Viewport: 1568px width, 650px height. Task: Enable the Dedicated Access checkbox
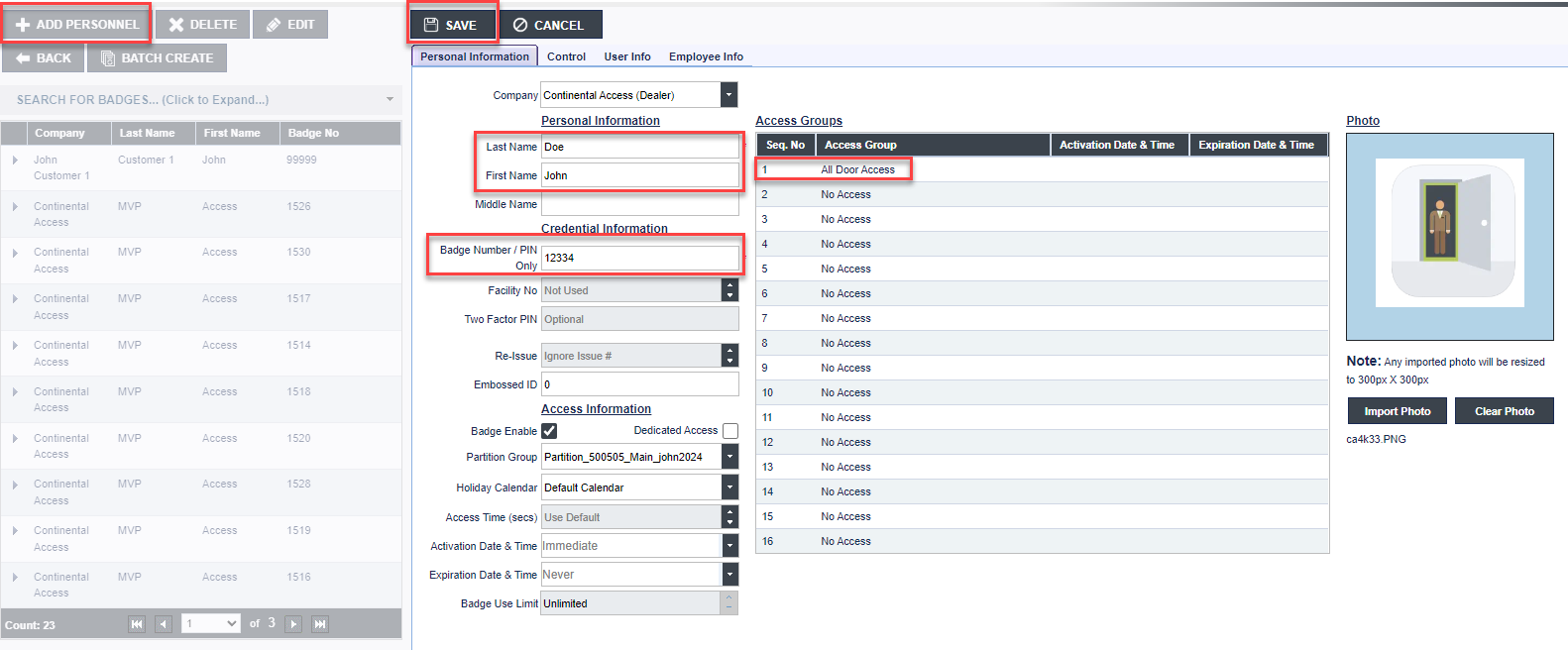[x=730, y=431]
